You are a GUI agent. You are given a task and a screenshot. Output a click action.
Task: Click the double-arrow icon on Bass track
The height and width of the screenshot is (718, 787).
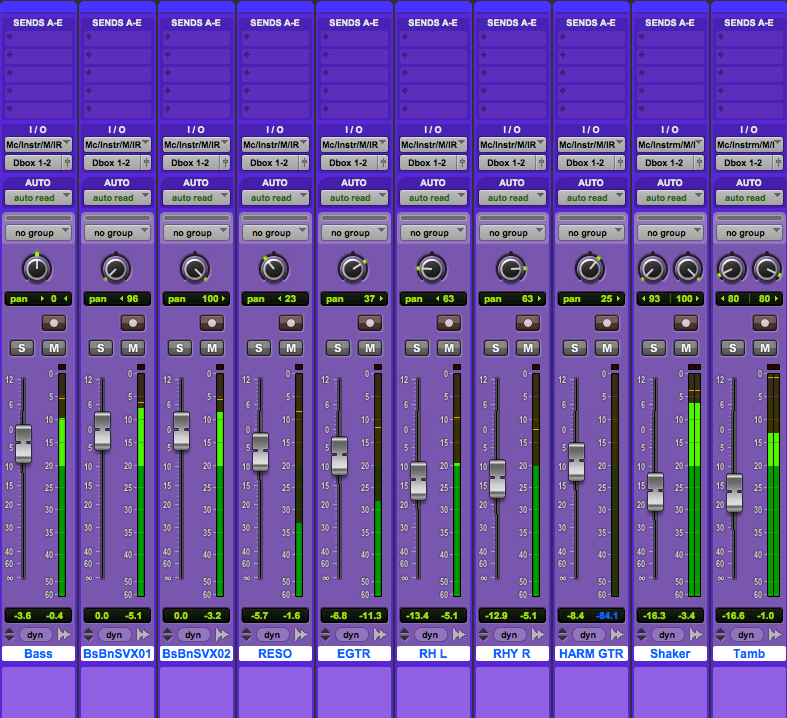tap(64, 635)
